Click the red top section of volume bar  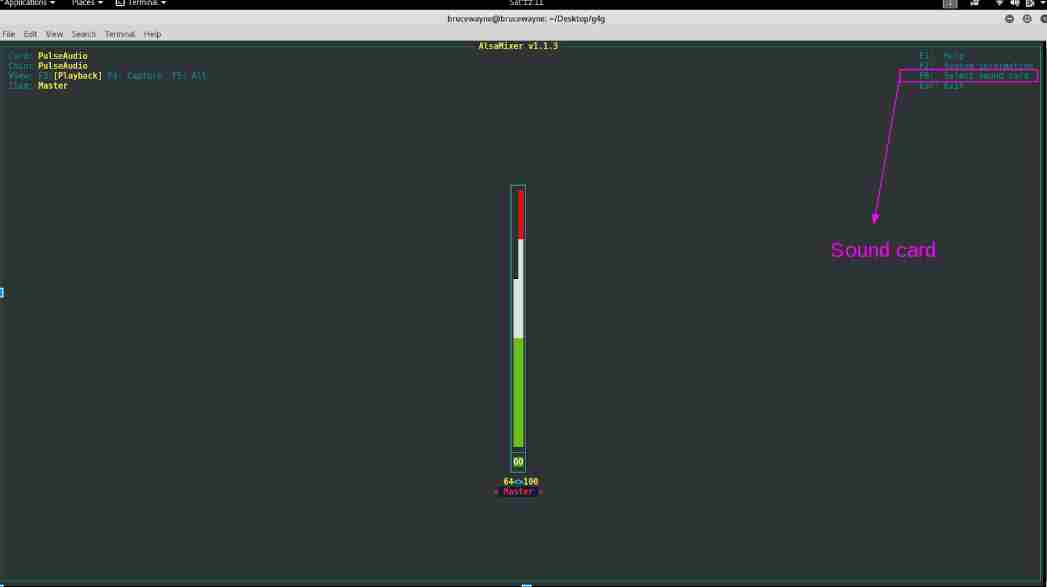click(520, 214)
